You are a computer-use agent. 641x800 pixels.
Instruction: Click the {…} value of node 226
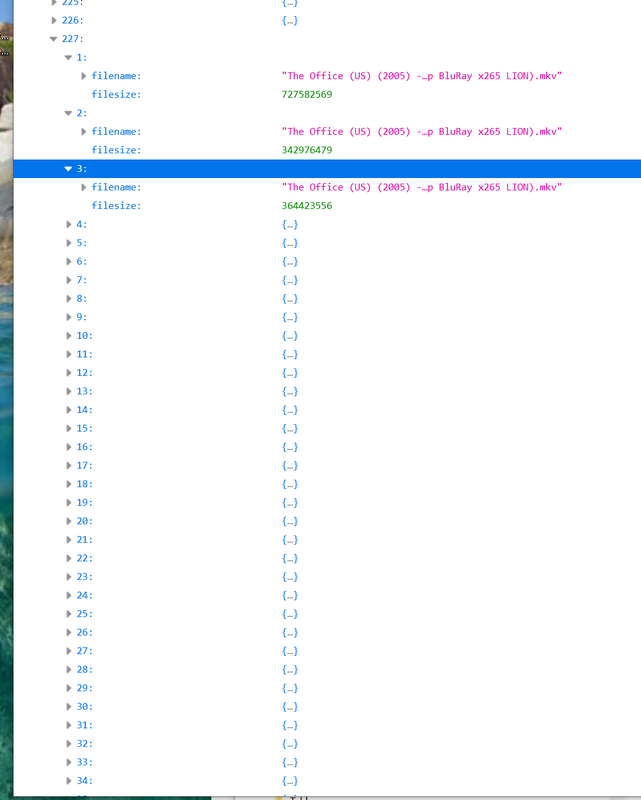pyautogui.click(x=290, y=20)
